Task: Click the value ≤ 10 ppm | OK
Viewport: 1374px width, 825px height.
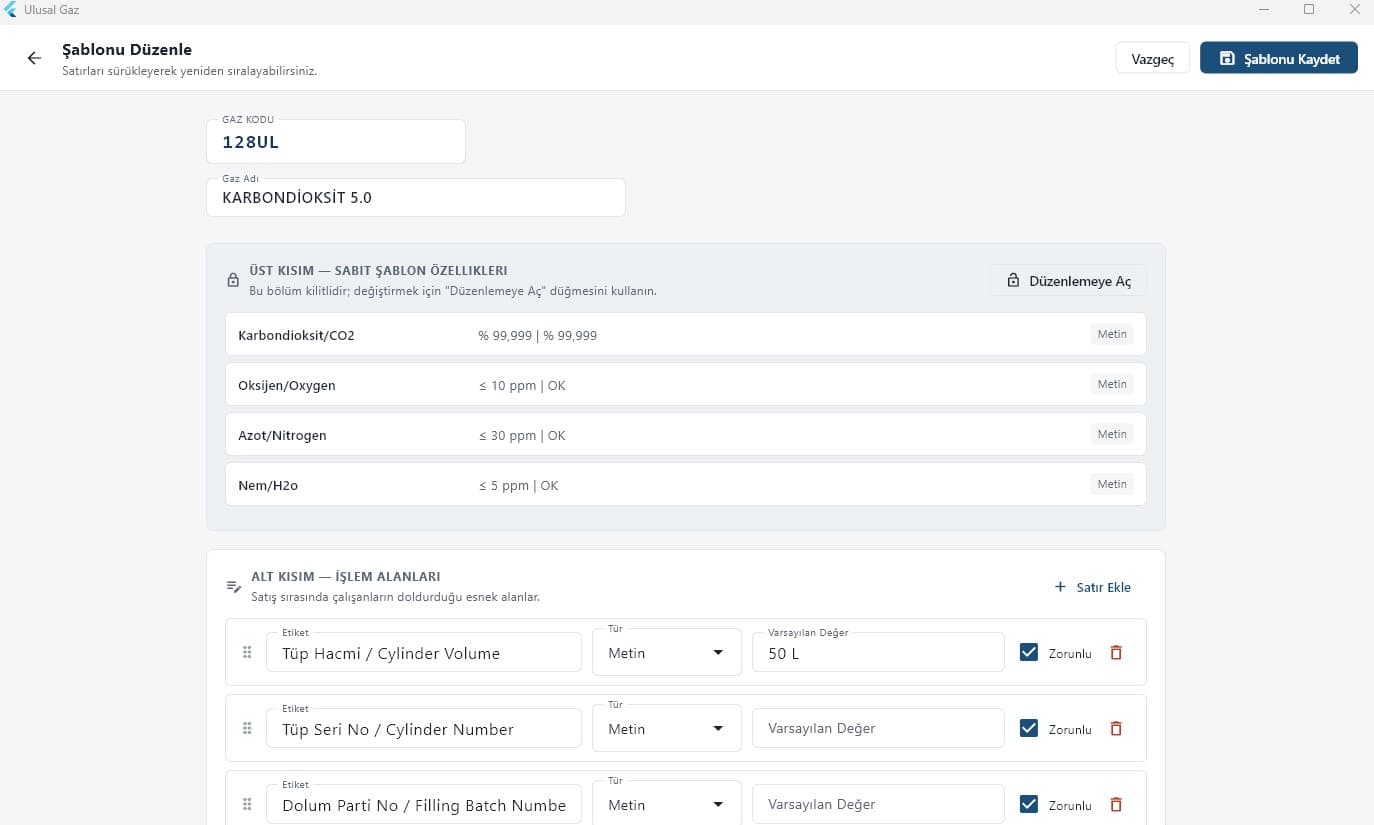Action: 522,385
